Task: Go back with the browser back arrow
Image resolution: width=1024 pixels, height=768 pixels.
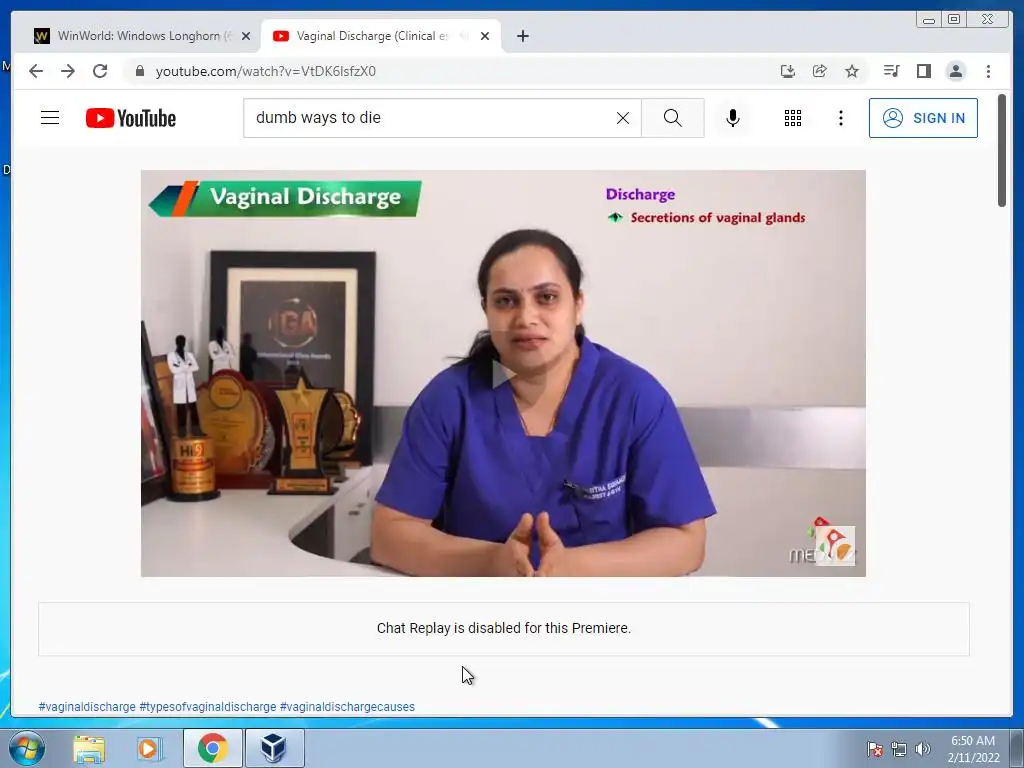Action: 36,71
